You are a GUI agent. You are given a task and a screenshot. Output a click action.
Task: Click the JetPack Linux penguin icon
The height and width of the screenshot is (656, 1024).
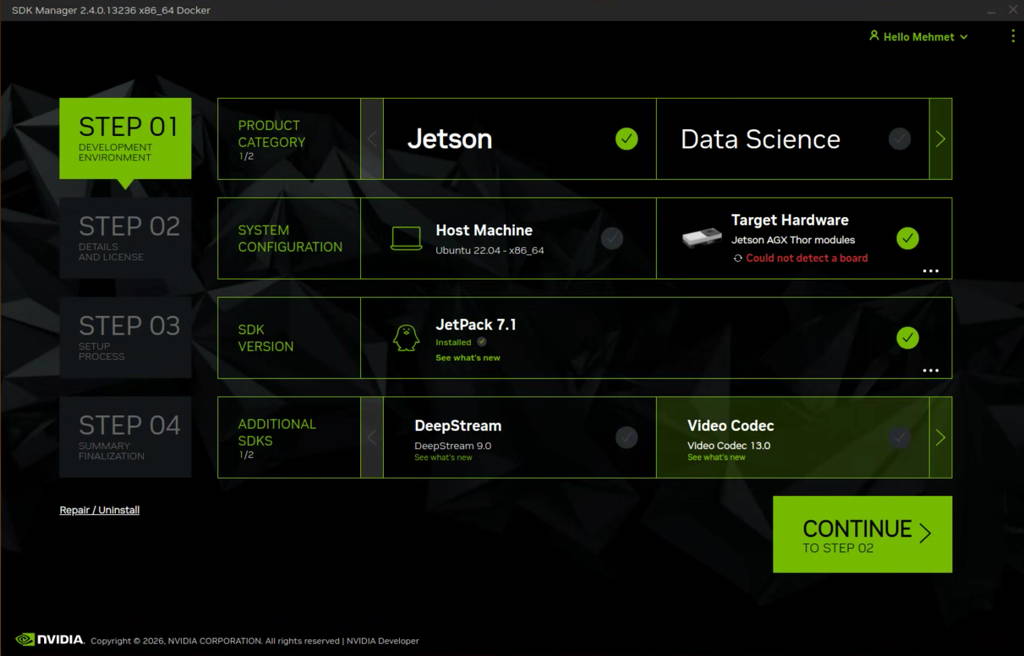point(406,338)
